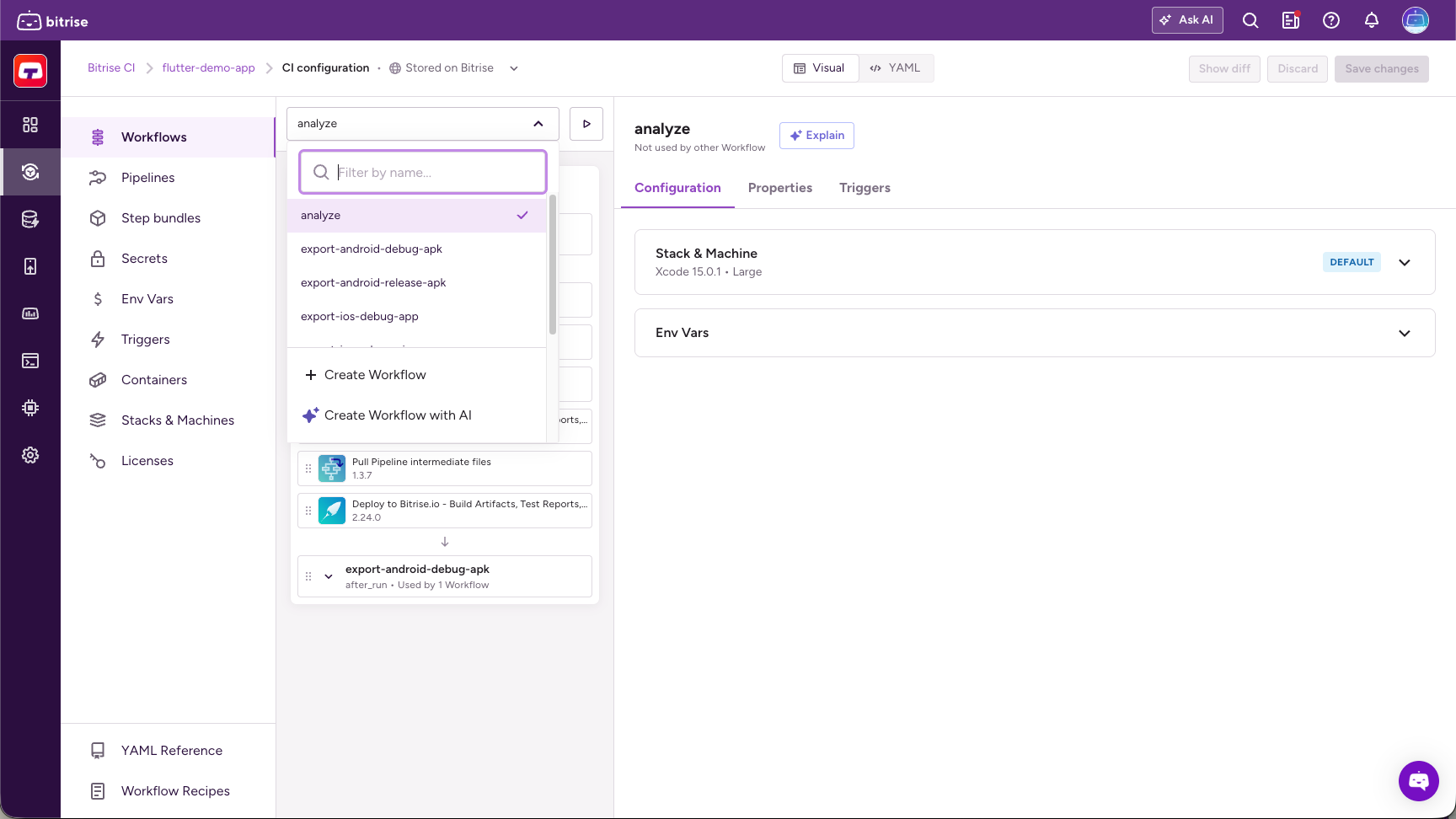Open the release management device icon in left rail
Viewport: 1456px width, 819px height.
point(30,266)
